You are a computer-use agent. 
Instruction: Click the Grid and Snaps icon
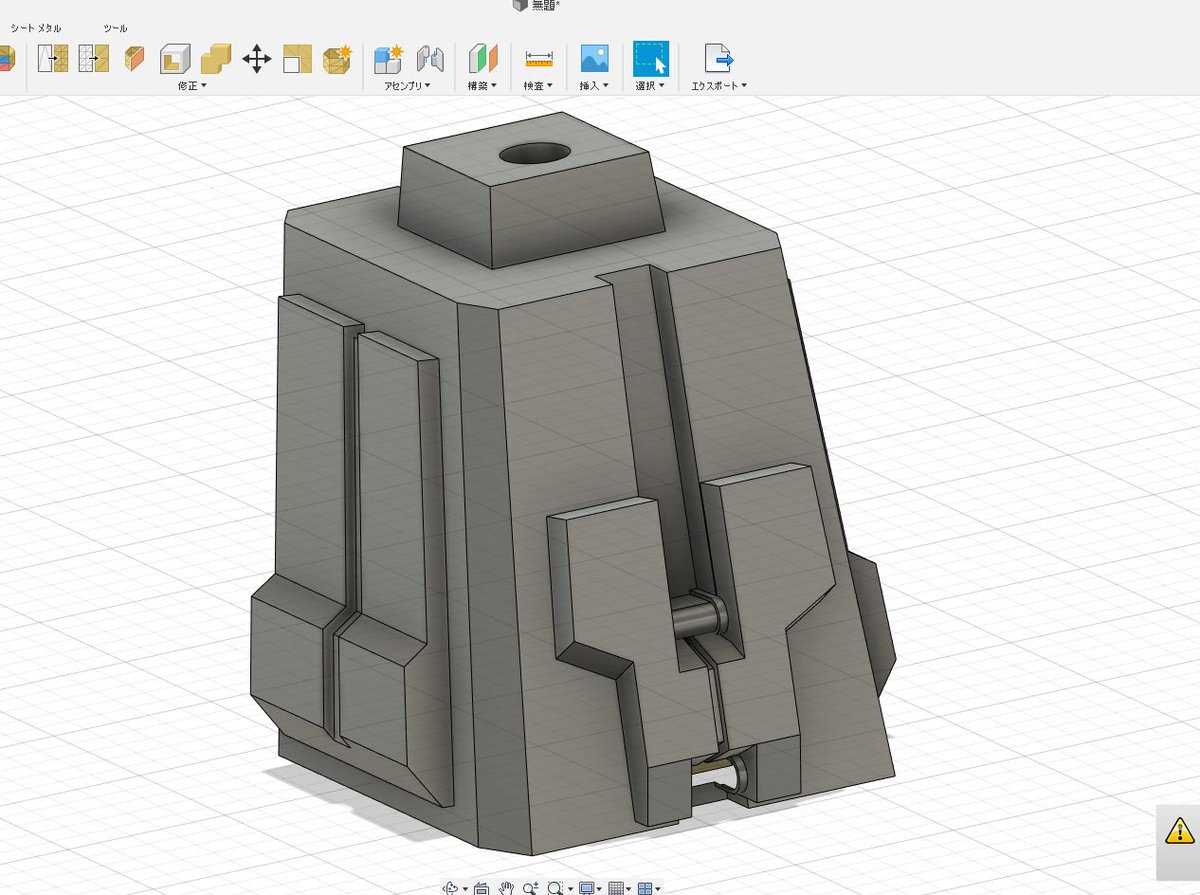pyautogui.click(x=616, y=887)
